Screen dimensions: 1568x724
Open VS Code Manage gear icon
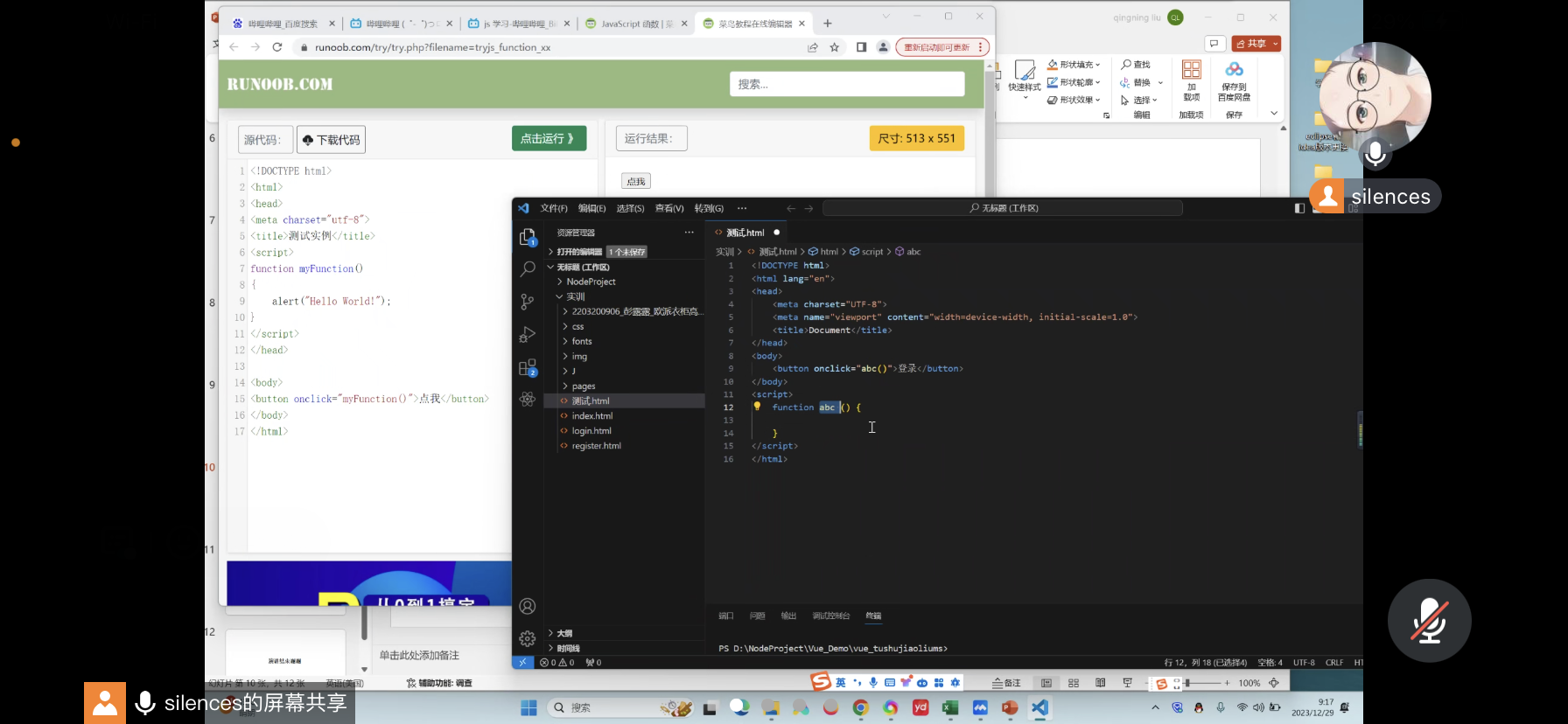528,638
